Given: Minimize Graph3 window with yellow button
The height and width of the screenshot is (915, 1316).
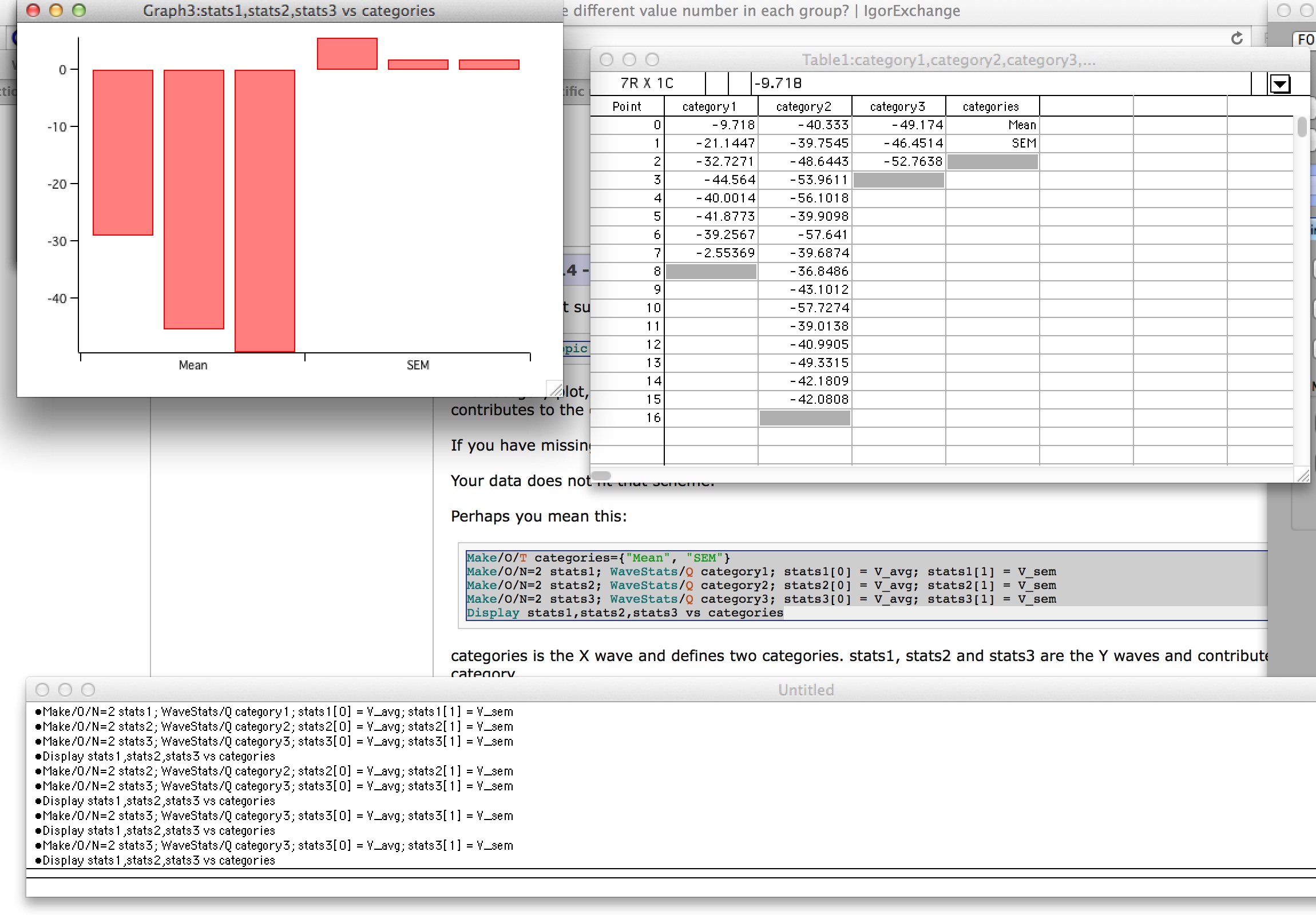Looking at the screenshot, I should (x=56, y=10).
